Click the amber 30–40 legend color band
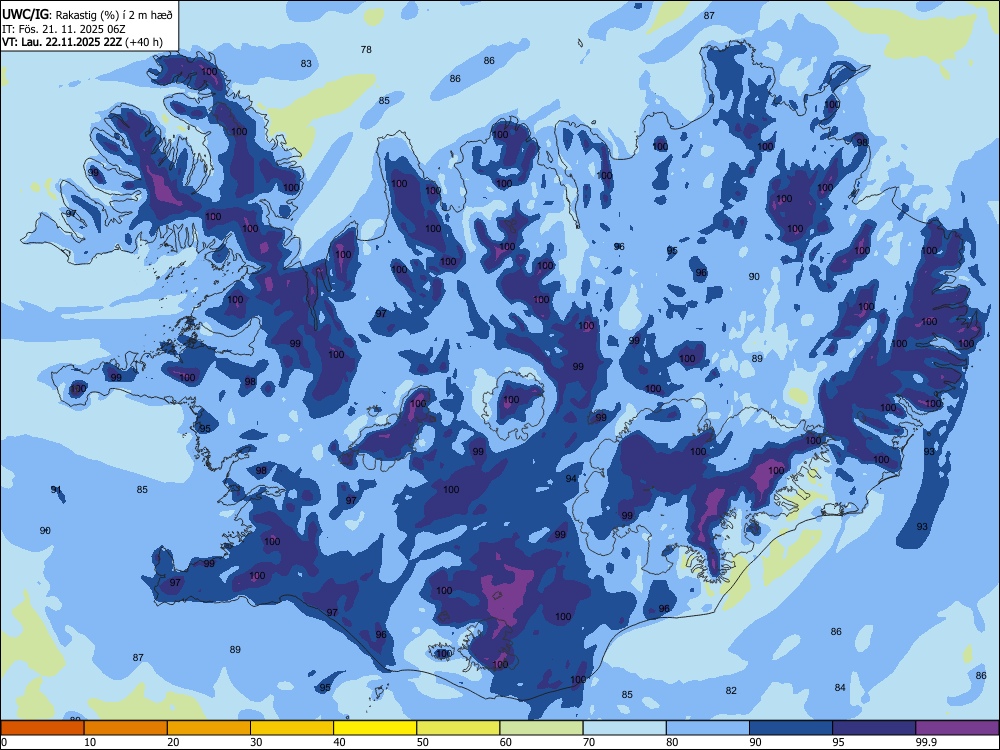This screenshot has width=1000, height=750. [x=292, y=728]
